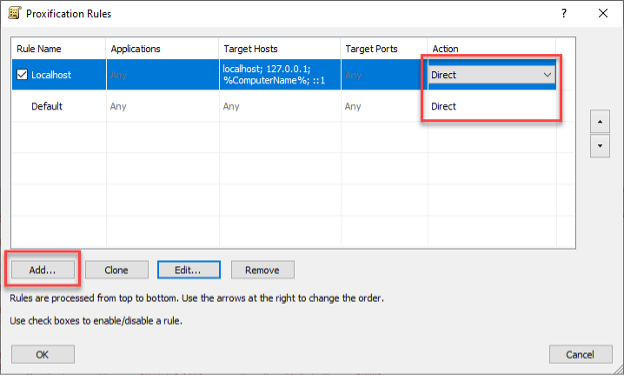624x376 pixels.
Task: Click the Add... button
Action: [43, 270]
